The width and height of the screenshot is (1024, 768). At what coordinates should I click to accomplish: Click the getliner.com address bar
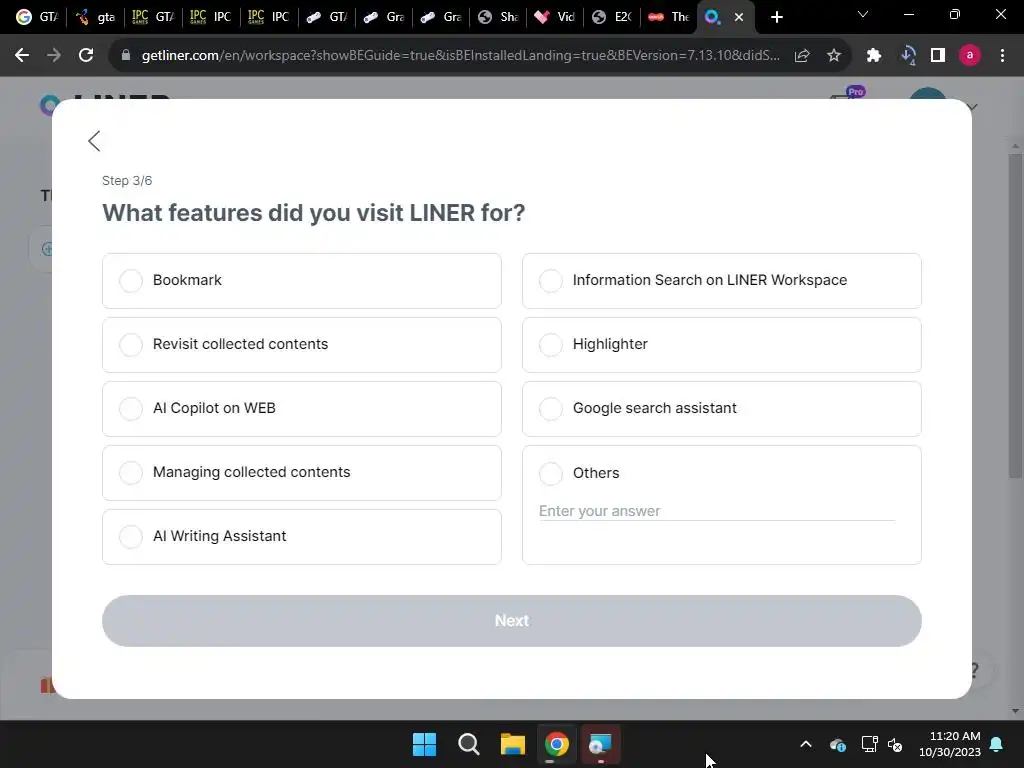click(x=460, y=56)
